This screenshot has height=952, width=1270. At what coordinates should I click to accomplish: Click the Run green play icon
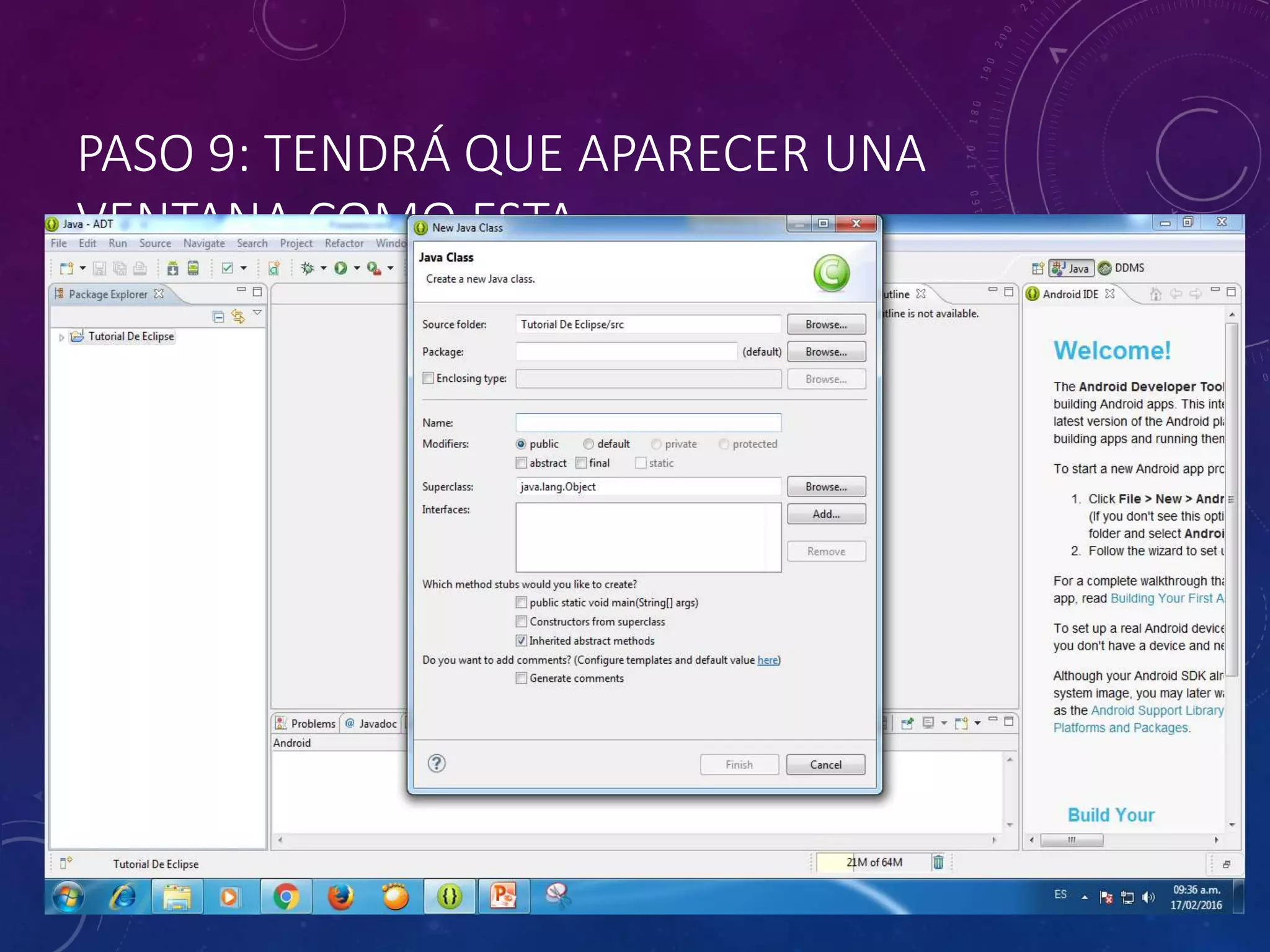[x=340, y=268]
